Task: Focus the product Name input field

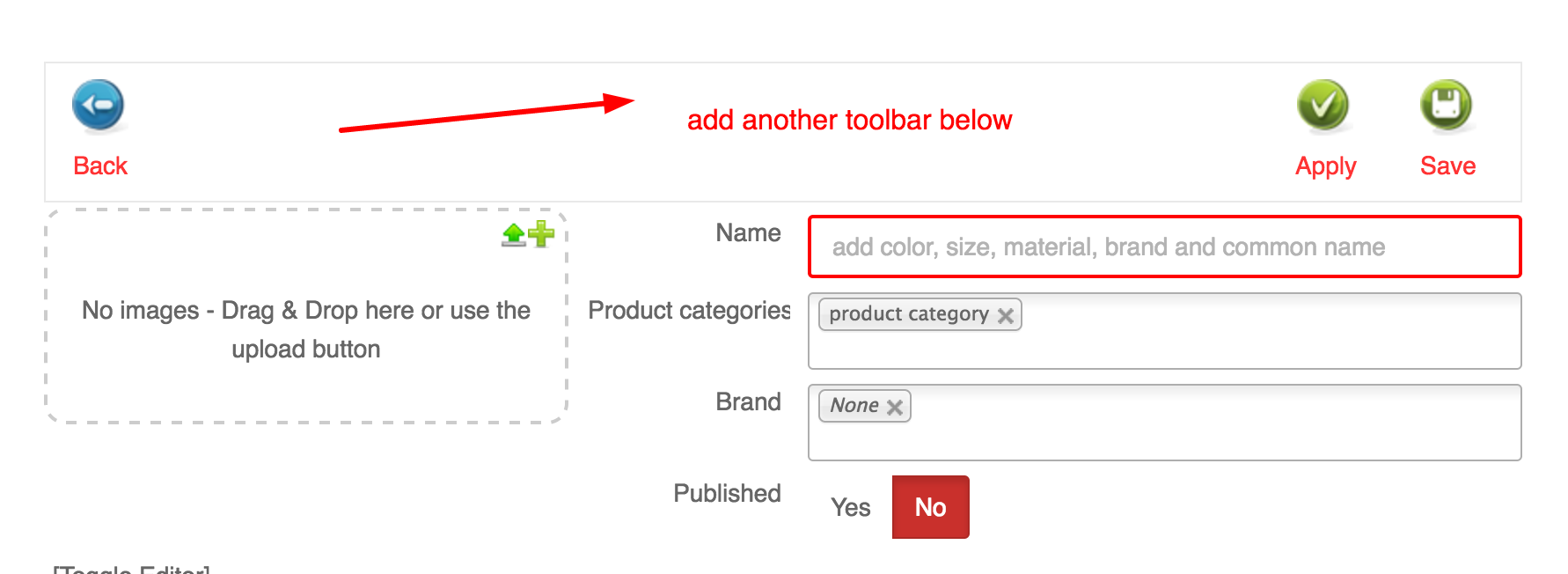Action: click(1163, 247)
